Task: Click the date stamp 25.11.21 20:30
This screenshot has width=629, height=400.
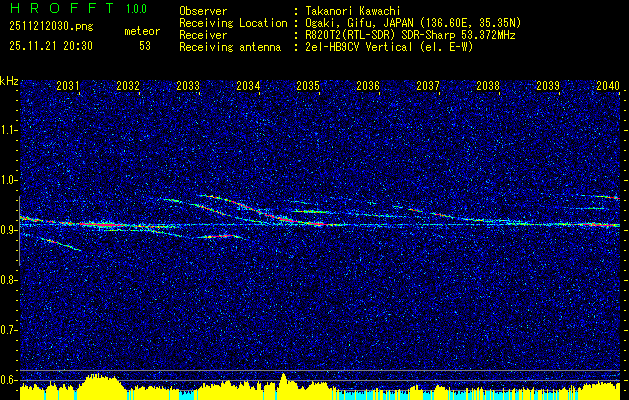Action: [x=51, y=46]
